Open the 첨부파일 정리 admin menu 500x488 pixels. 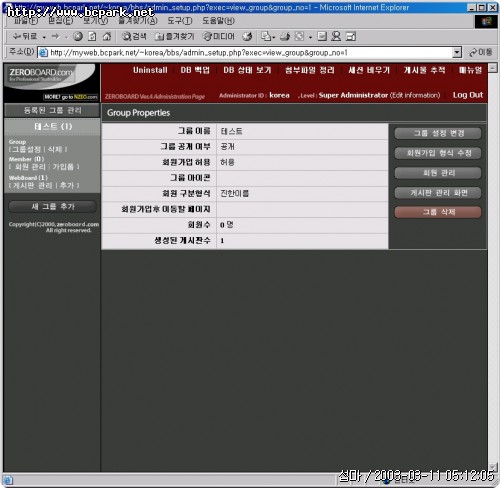pos(310,70)
